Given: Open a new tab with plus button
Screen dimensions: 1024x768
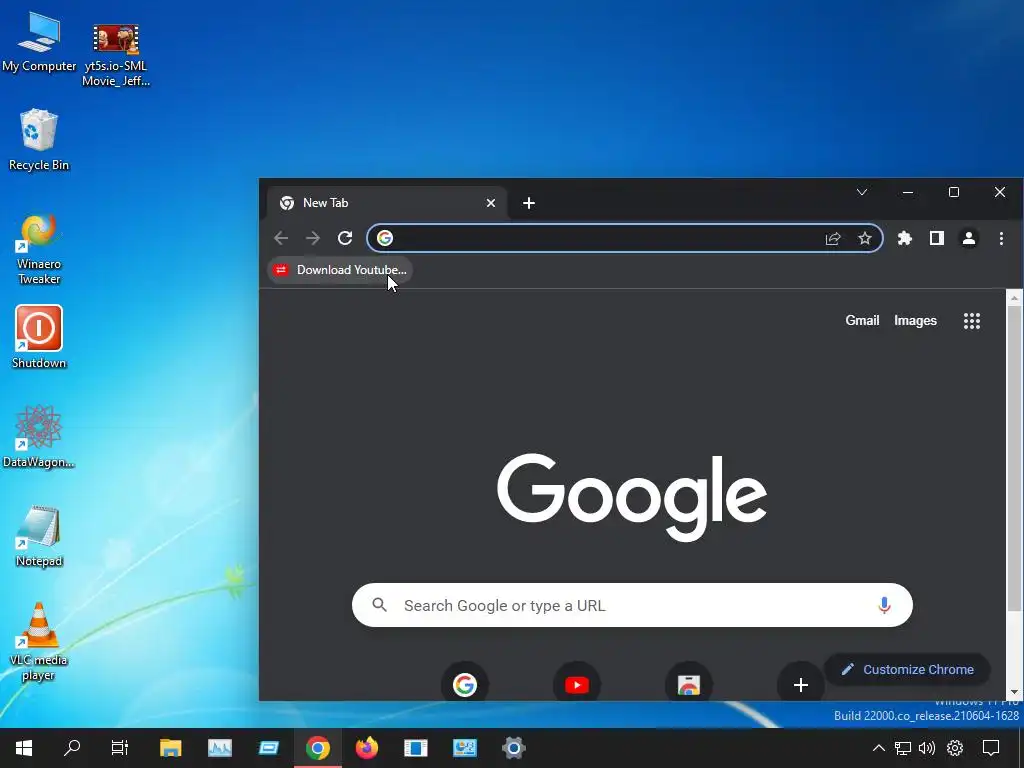Looking at the screenshot, I should click(x=529, y=203).
